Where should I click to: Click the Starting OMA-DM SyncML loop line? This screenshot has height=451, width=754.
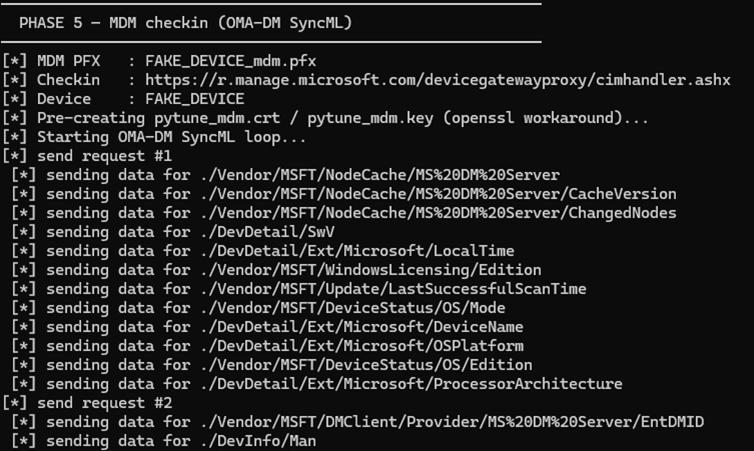coord(171,137)
